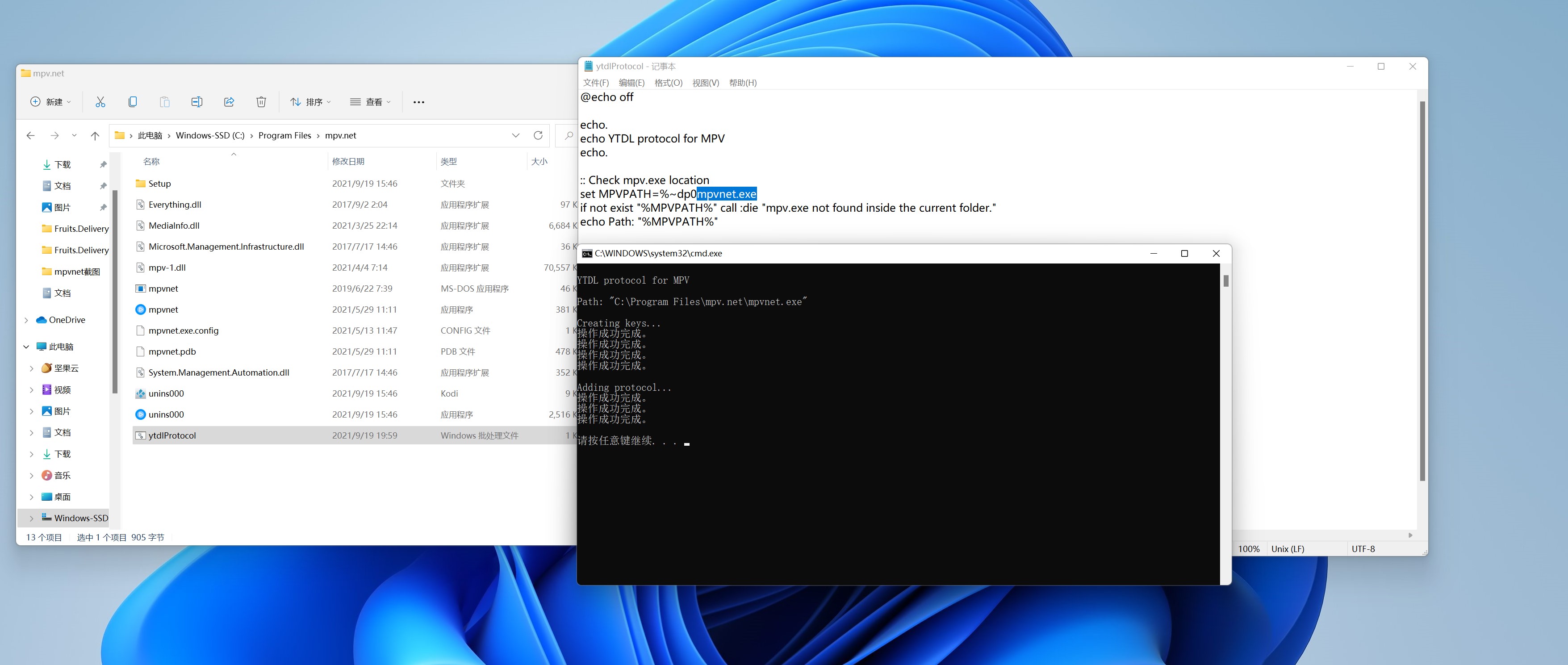Click the three-dots See more toolbar icon

pos(419,102)
